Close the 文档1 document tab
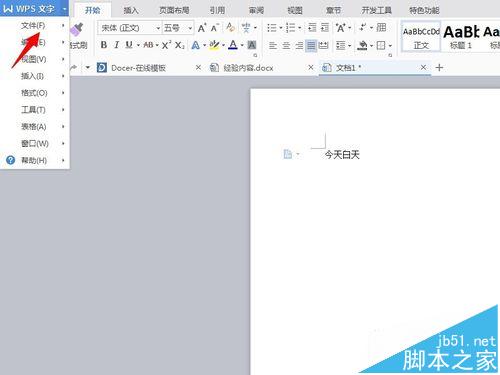The height and width of the screenshot is (375, 500). (423, 68)
